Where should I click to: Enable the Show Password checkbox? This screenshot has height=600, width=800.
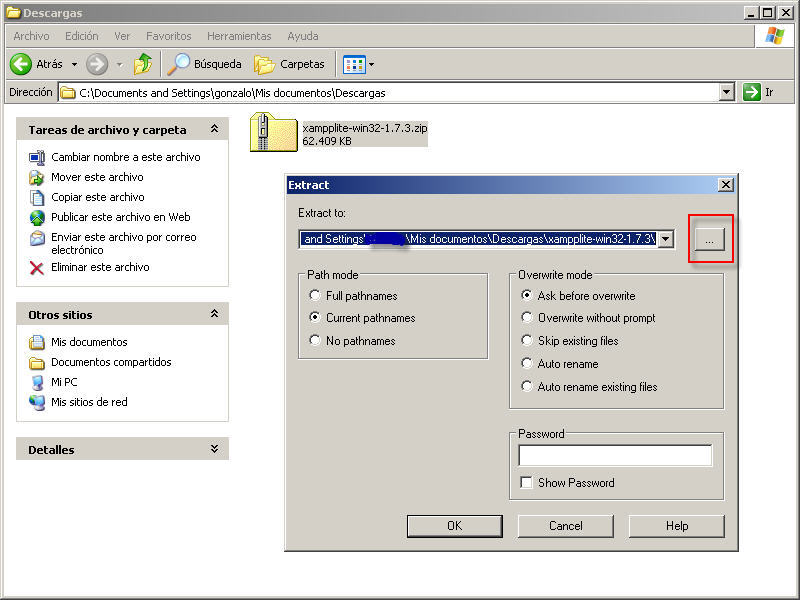[526, 483]
